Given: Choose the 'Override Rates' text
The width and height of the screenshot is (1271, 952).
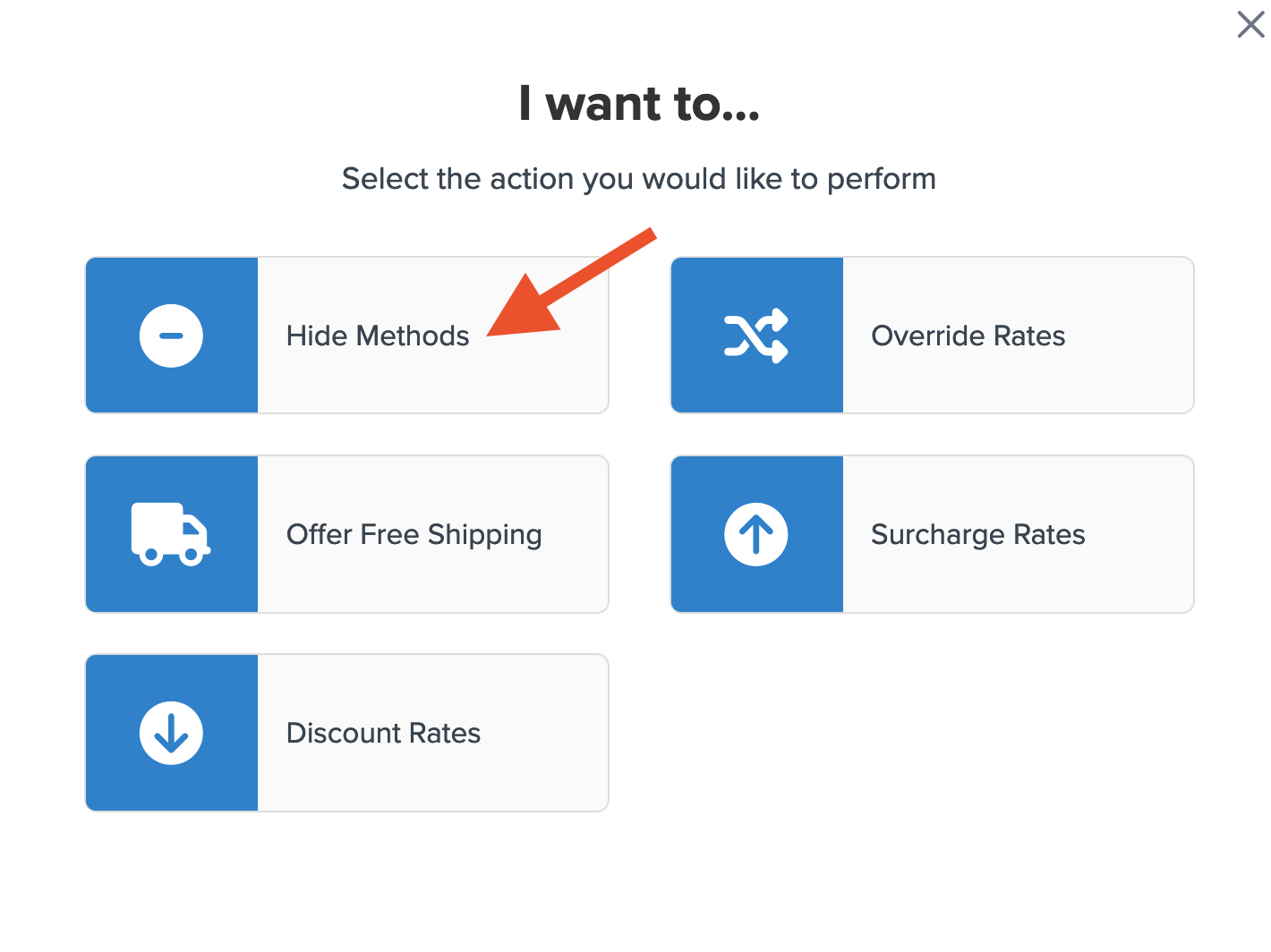Looking at the screenshot, I should coord(968,336).
